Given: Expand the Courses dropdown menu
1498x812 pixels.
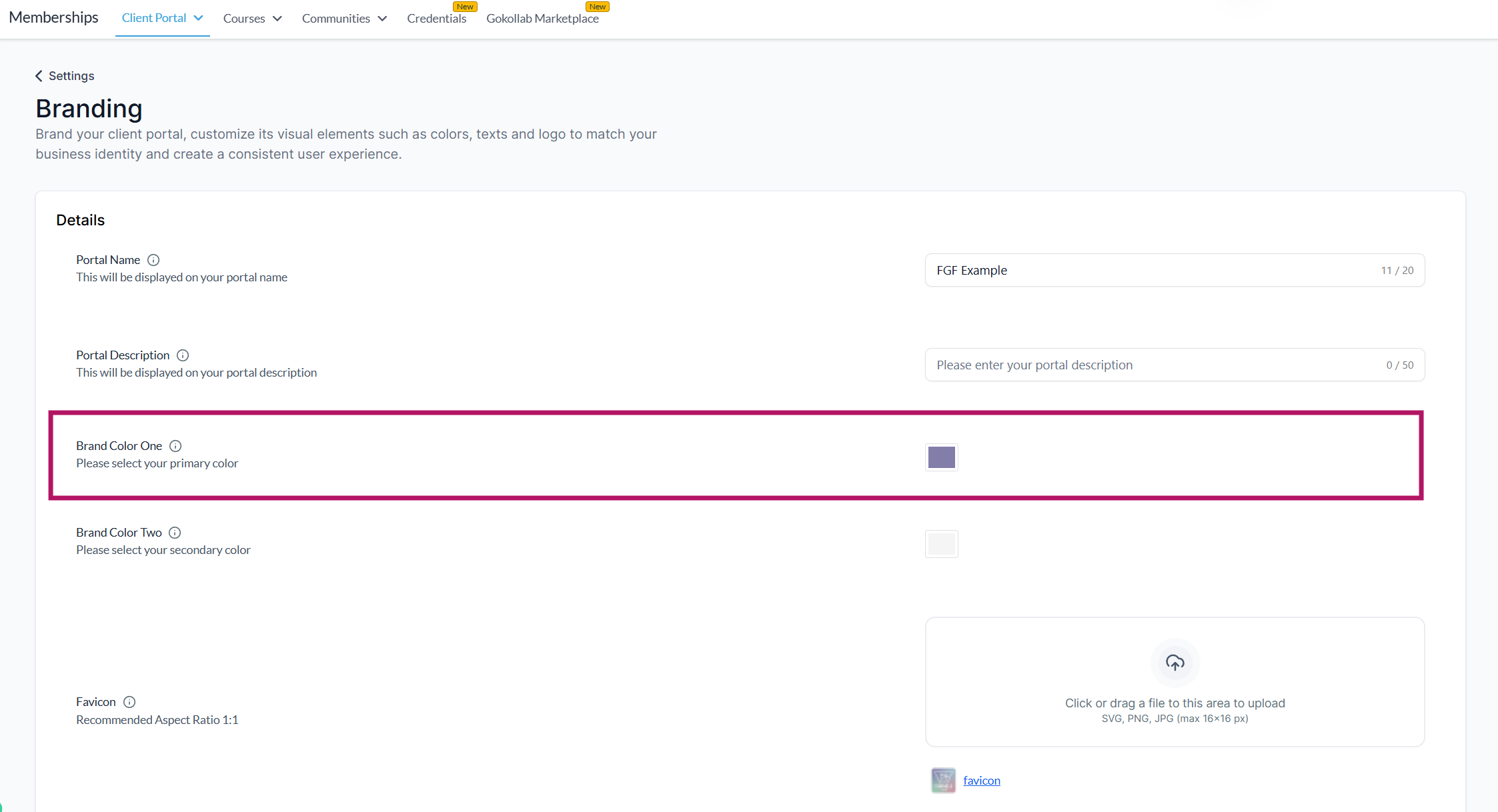Looking at the screenshot, I should click(x=277, y=19).
